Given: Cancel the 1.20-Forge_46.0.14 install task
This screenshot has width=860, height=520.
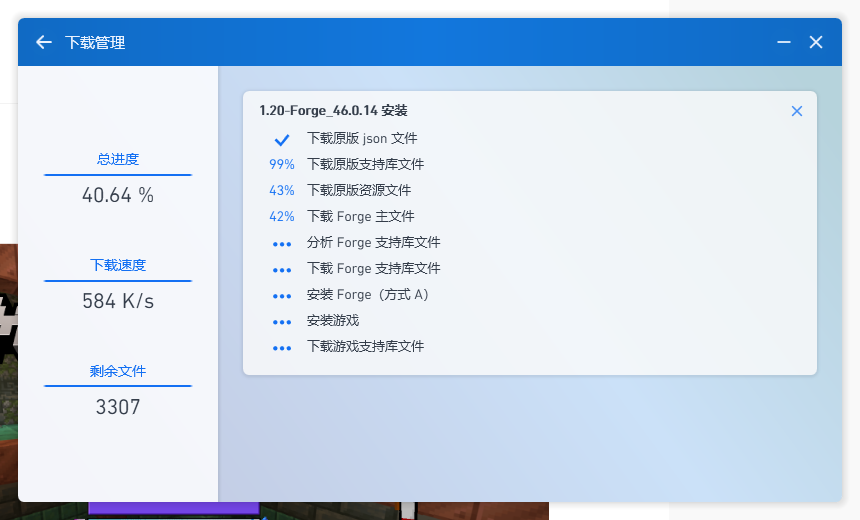Looking at the screenshot, I should (796, 111).
